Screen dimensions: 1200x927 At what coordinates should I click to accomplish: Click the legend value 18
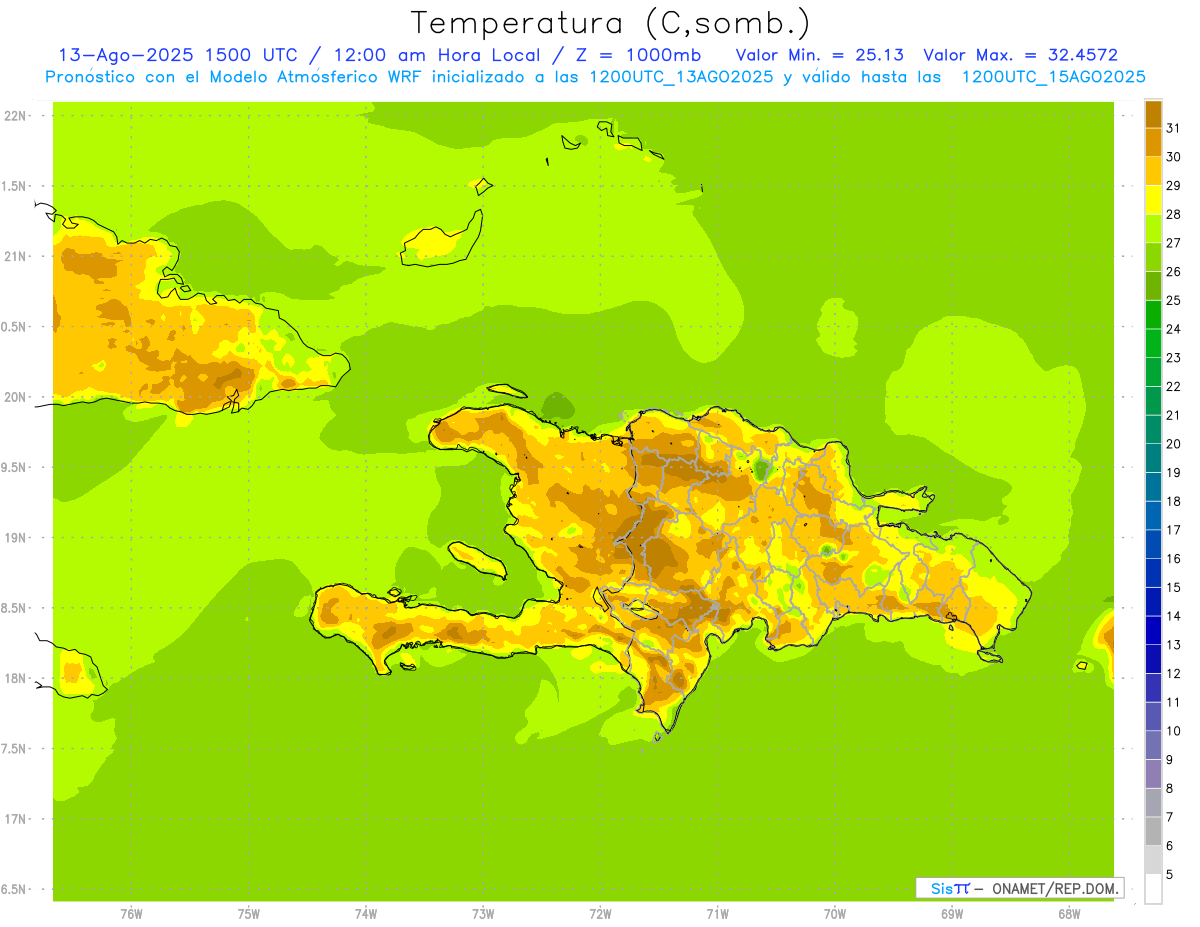(1174, 501)
